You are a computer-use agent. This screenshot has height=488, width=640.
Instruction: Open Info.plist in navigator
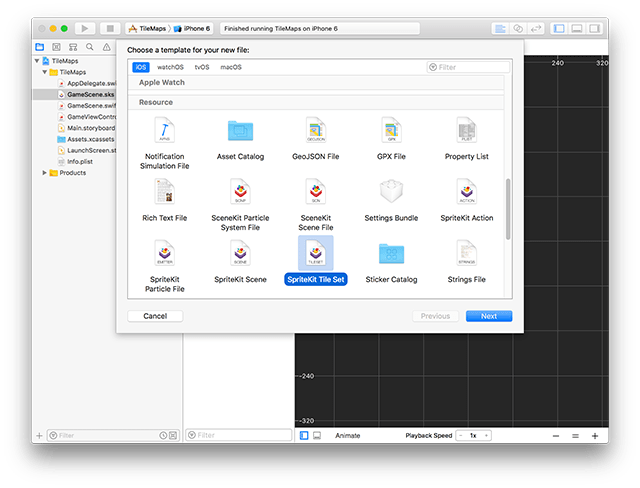(x=76, y=162)
